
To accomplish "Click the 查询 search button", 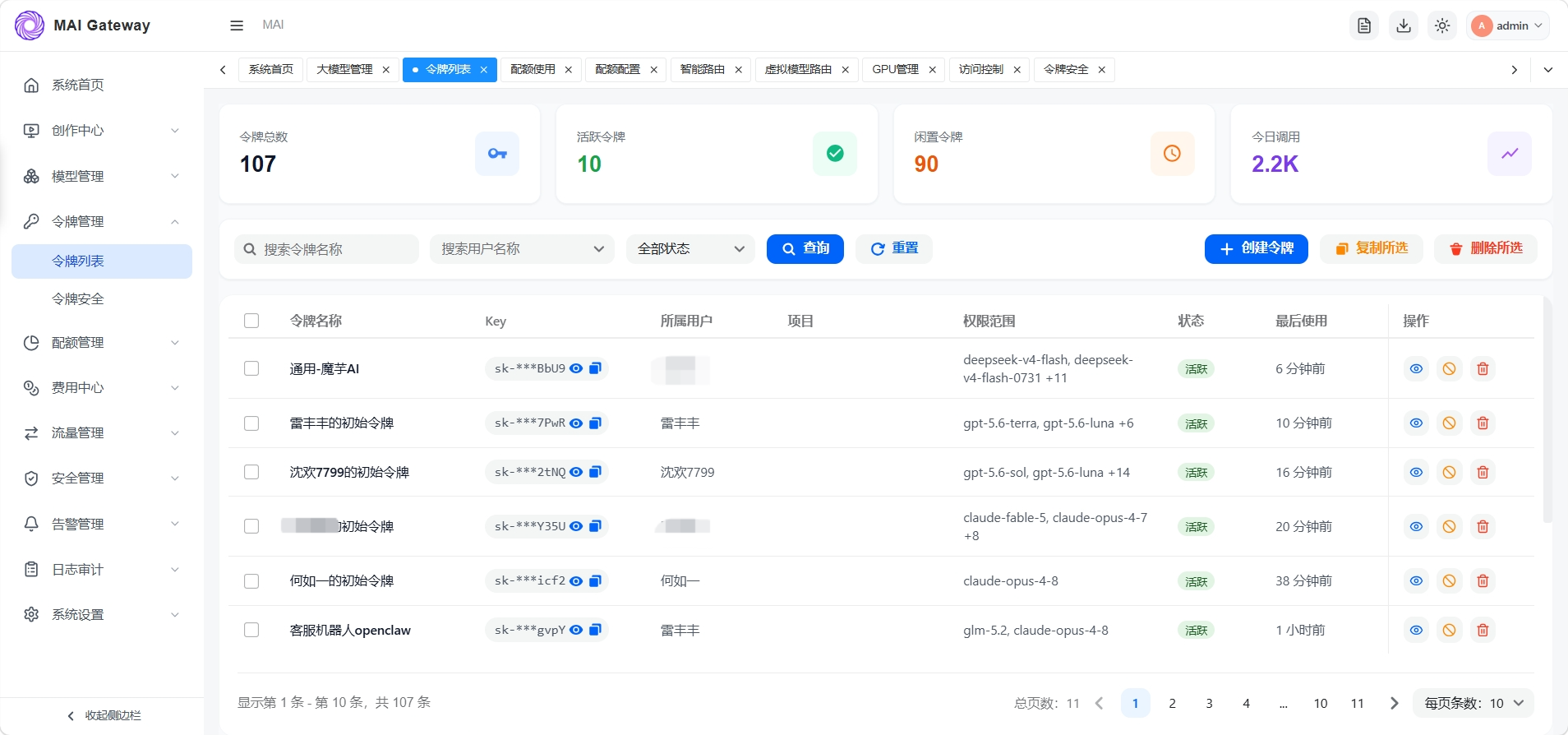I will (805, 249).
